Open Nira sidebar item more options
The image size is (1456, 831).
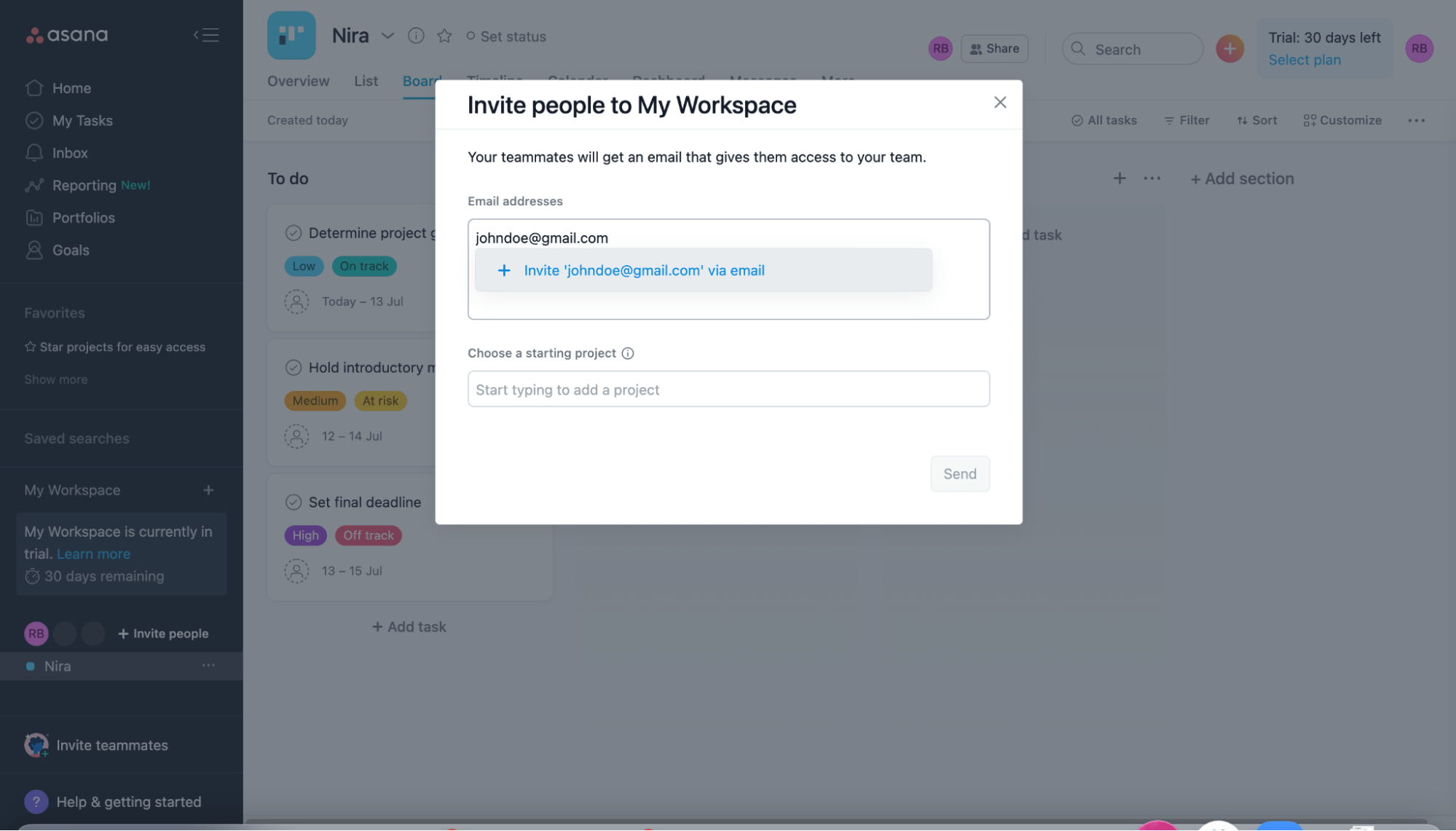point(208,666)
